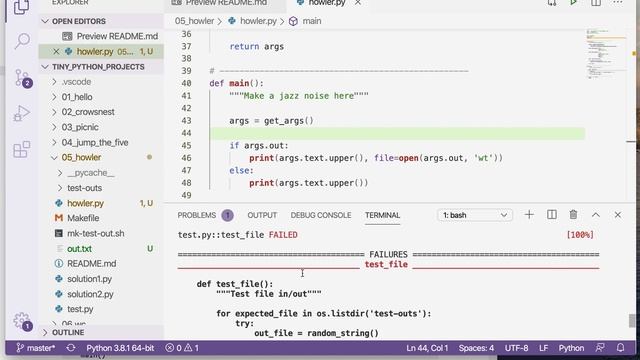Open the Manage gear icon
Screen dimensions: 640x360
[x=22, y=322]
